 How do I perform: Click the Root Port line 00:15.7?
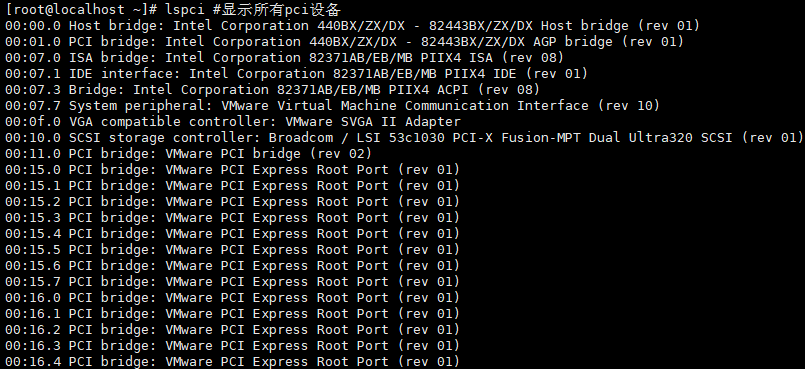coord(233,281)
